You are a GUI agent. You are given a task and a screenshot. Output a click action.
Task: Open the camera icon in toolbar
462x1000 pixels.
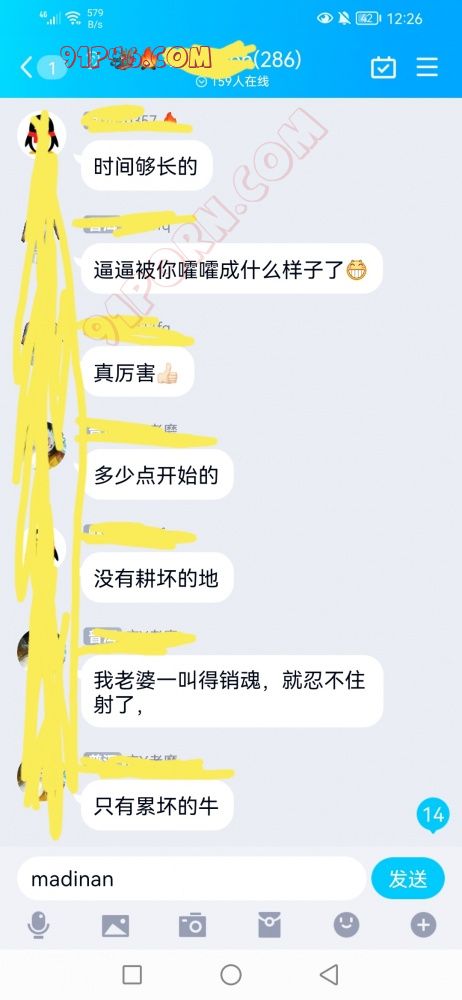point(192,925)
